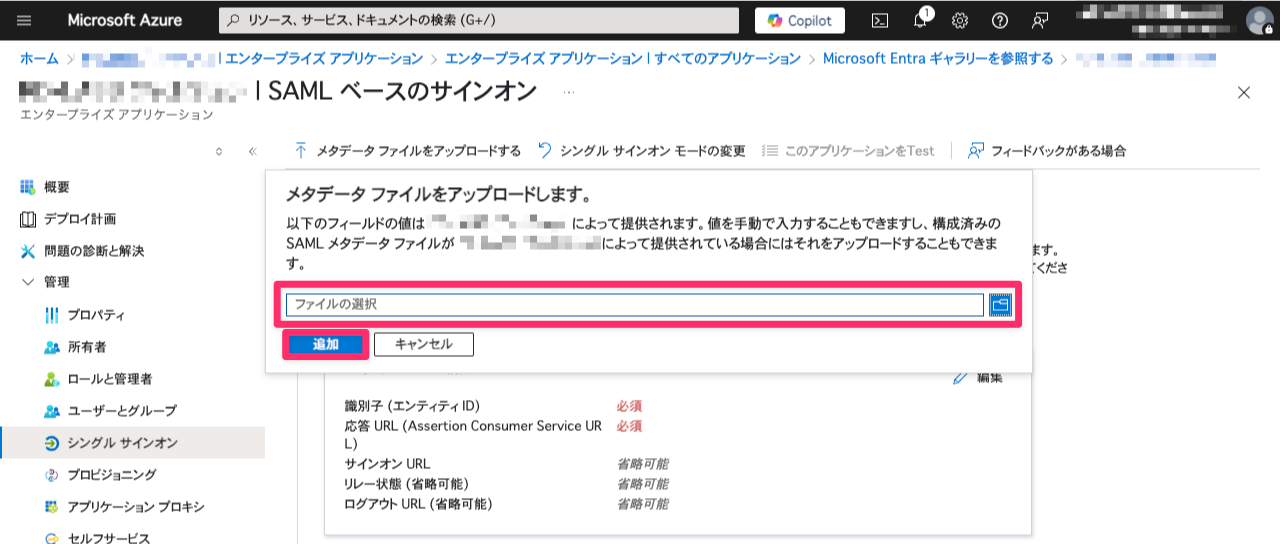Open the ellipsis menu beside the page title
The width and height of the screenshot is (1280, 544).
click(x=569, y=92)
